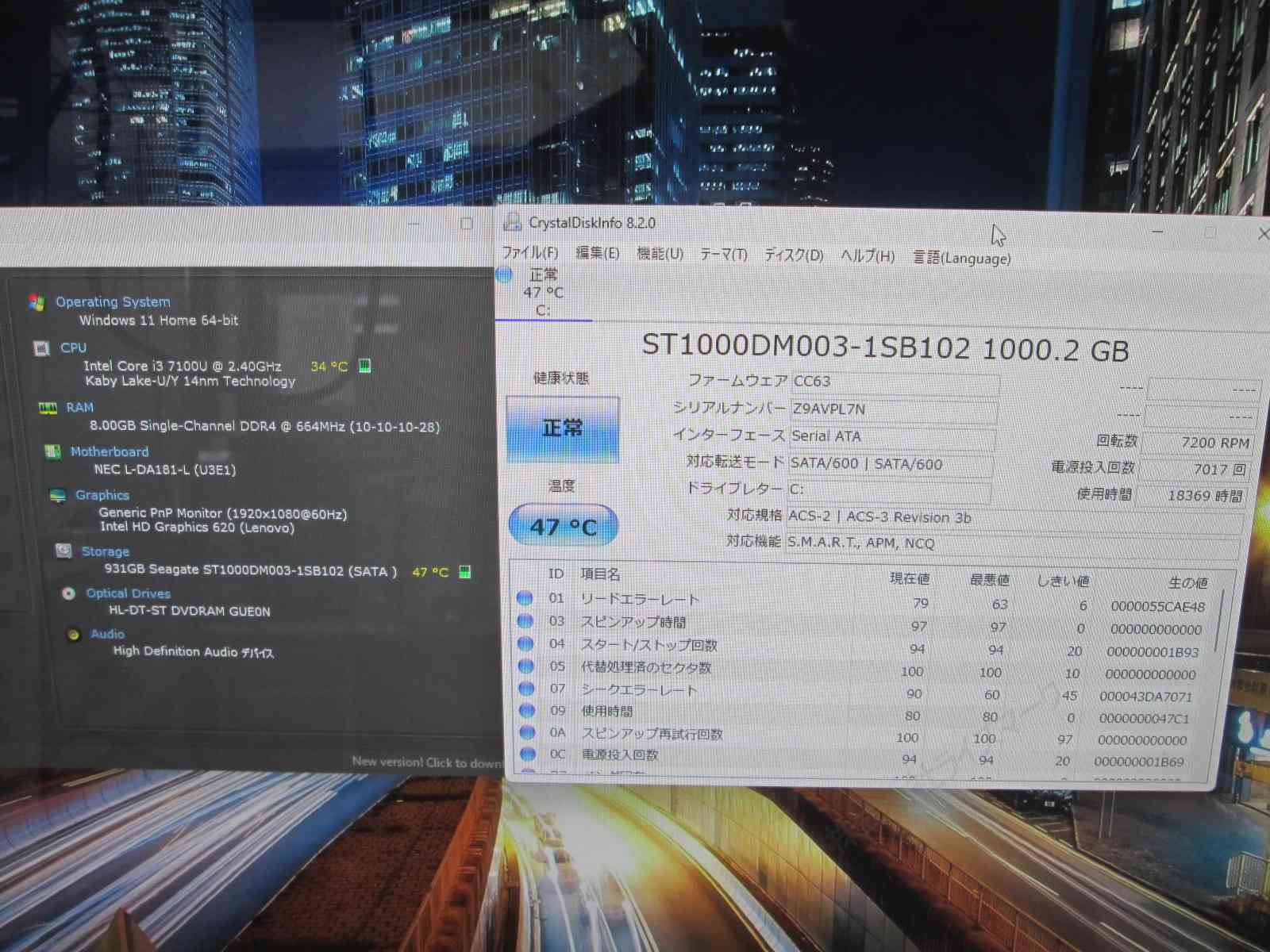Click the 正常 health status button
This screenshot has width=1270, height=952.
point(563,429)
